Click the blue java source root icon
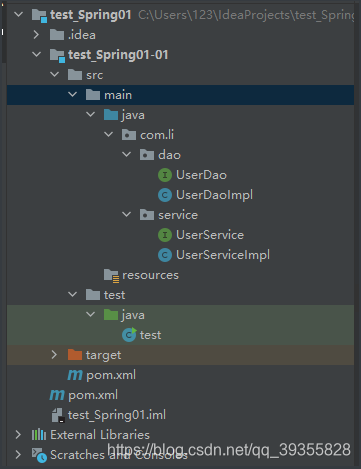 point(111,115)
